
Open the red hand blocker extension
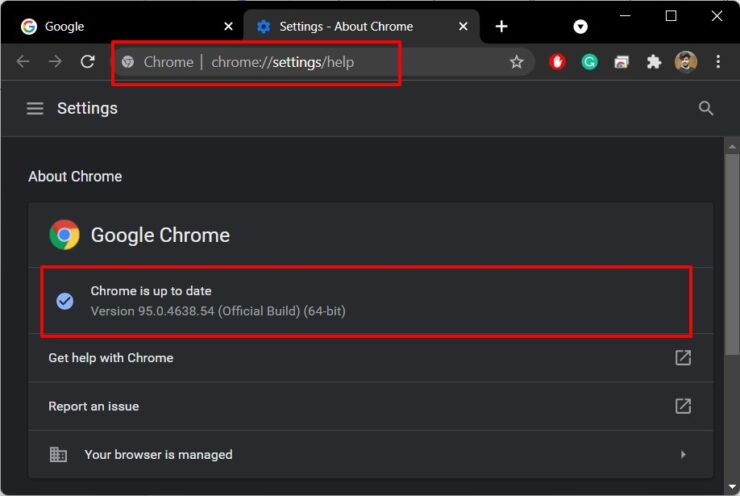[557, 62]
